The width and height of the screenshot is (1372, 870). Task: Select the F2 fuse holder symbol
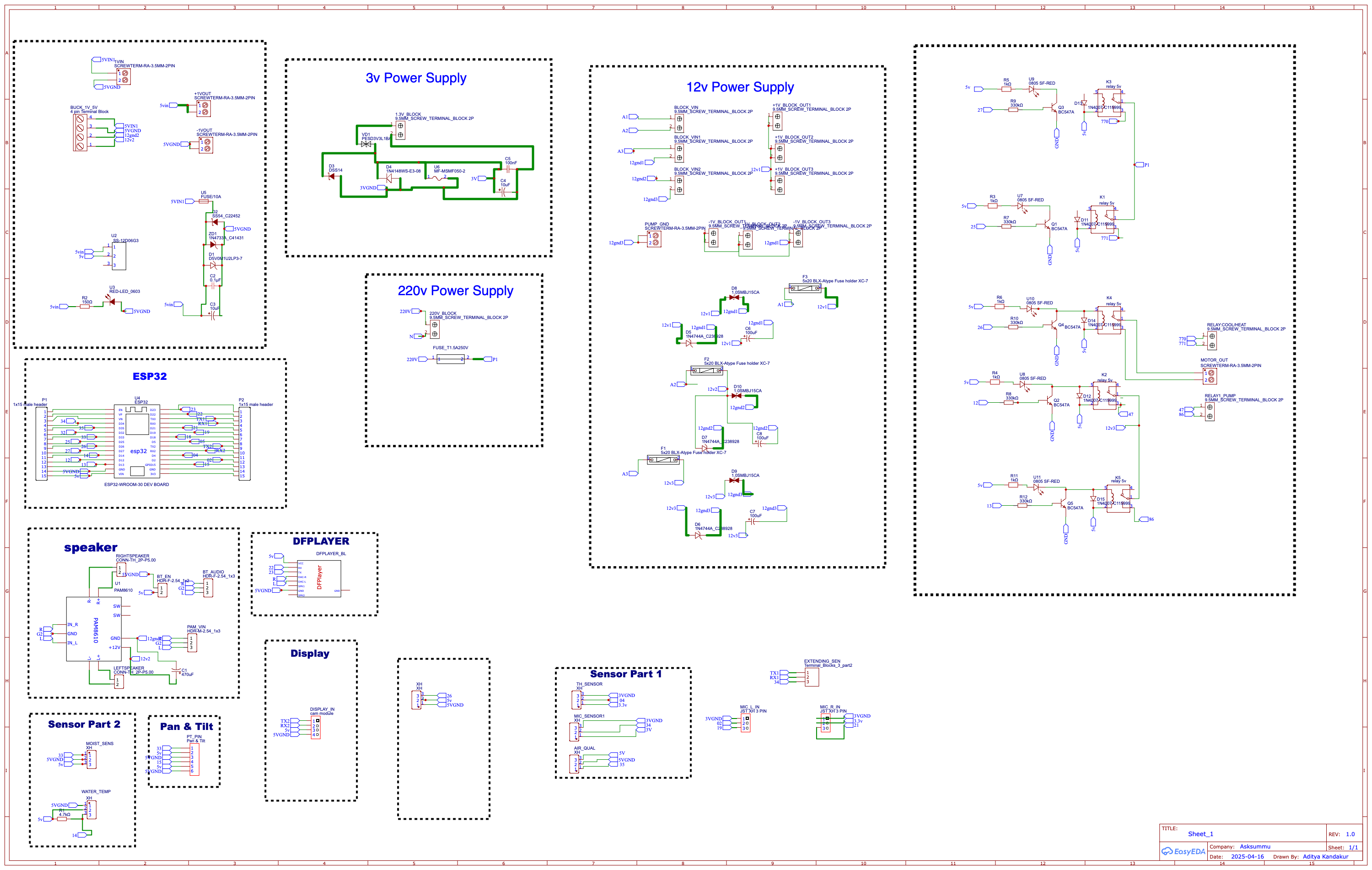(x=706, y=371)
